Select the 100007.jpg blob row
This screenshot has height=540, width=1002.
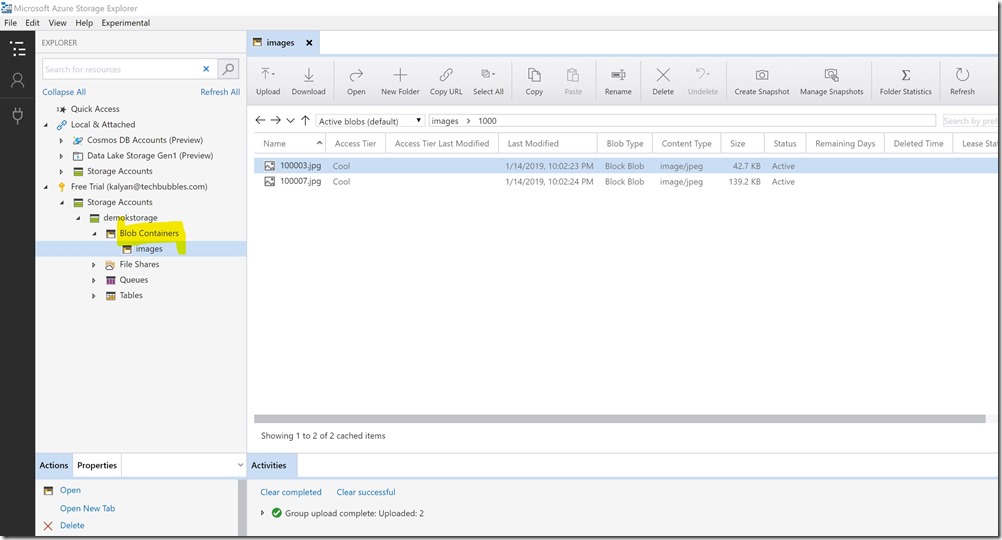point(625,181)
